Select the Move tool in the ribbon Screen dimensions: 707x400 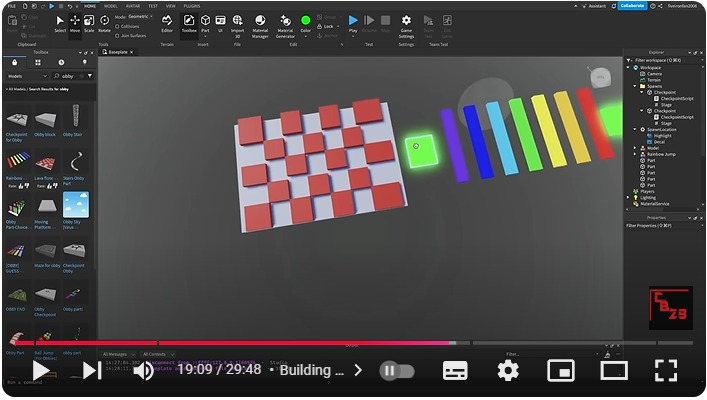tap(75, 22)
